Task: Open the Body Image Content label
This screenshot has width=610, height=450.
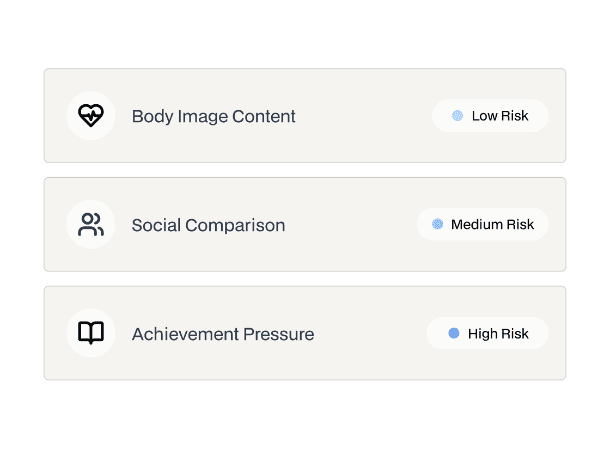Action: coord(214,116)
